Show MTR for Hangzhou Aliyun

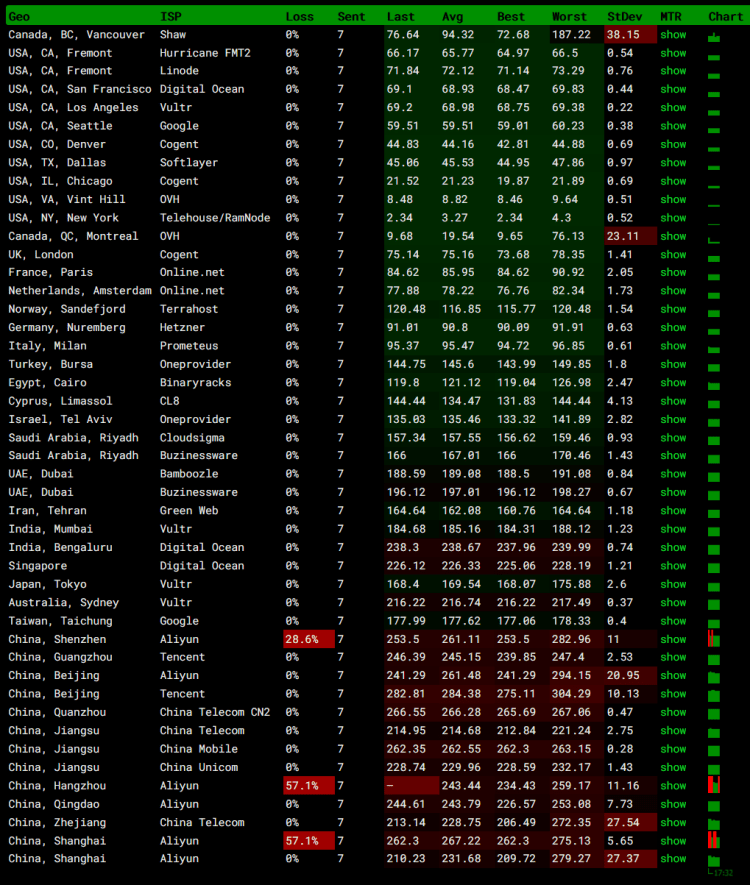click(673, 786)
